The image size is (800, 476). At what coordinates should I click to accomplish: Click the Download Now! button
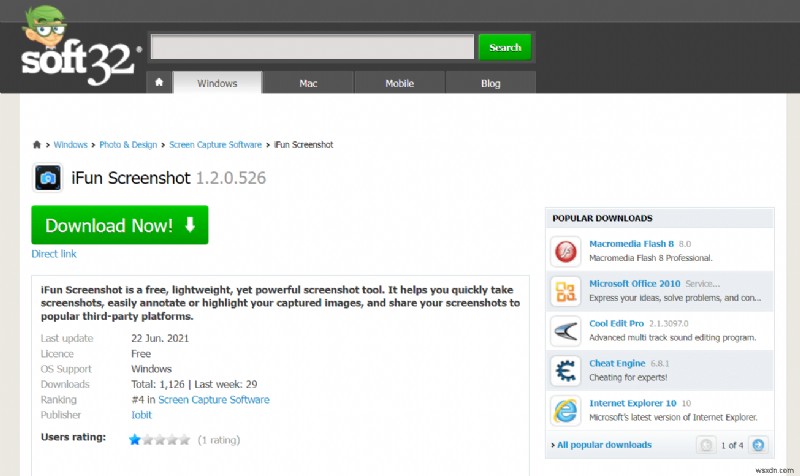(120, 225)
